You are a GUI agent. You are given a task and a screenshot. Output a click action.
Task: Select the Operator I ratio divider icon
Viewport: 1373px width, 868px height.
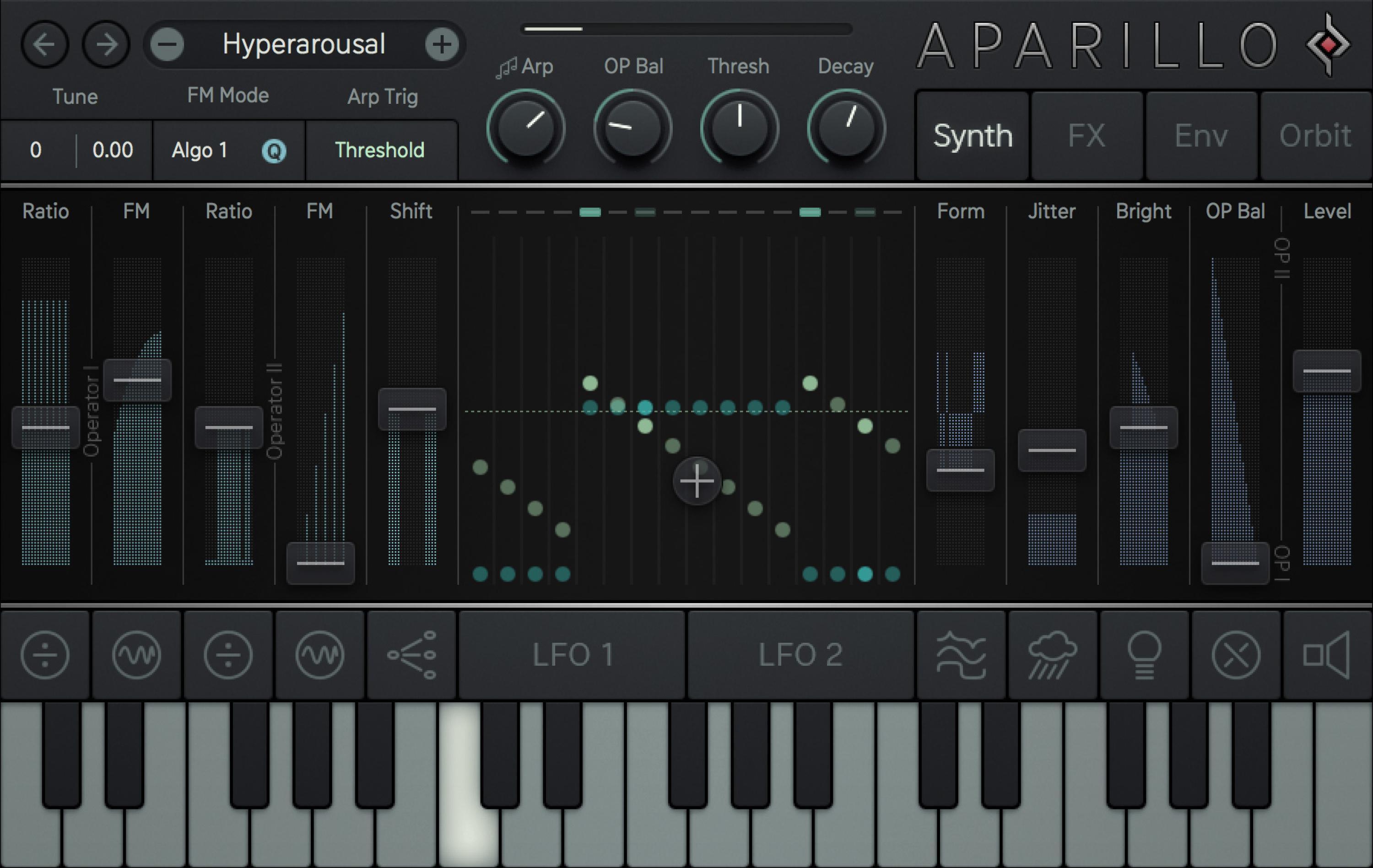point(44,654)
